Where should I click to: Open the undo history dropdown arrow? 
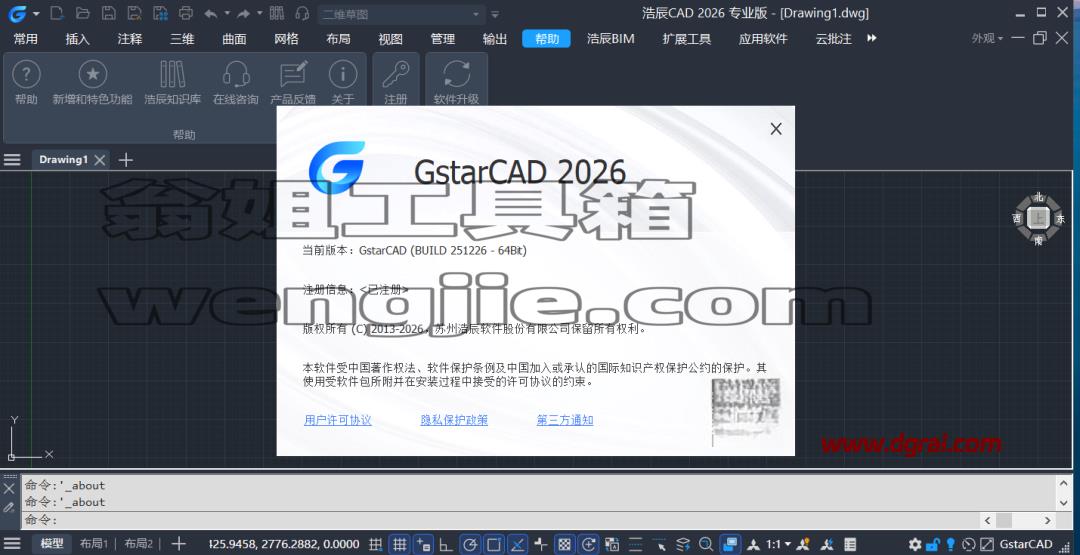(x=227, y=13)
